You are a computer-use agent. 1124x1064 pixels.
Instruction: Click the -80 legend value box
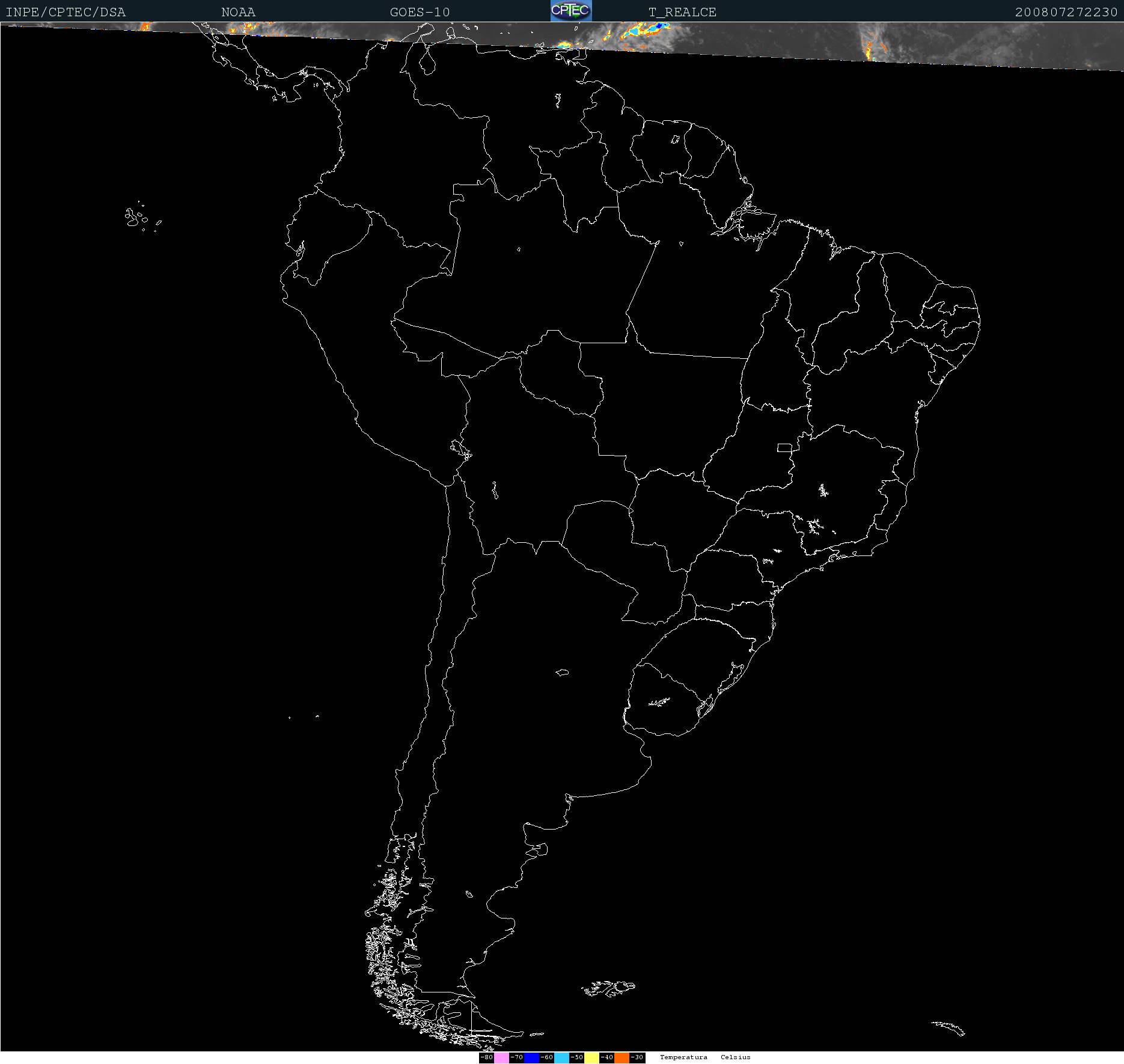(486, 1057)
